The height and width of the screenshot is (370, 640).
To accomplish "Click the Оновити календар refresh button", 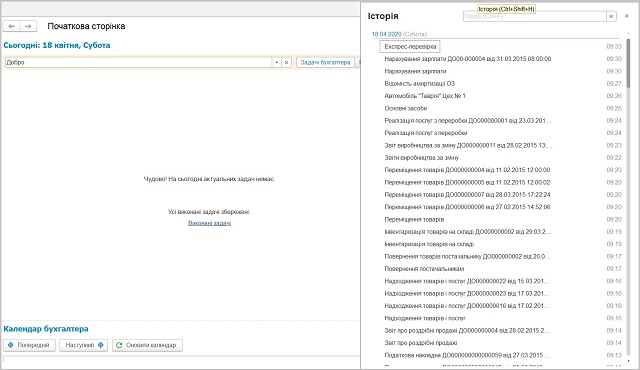I will point(147,345).
